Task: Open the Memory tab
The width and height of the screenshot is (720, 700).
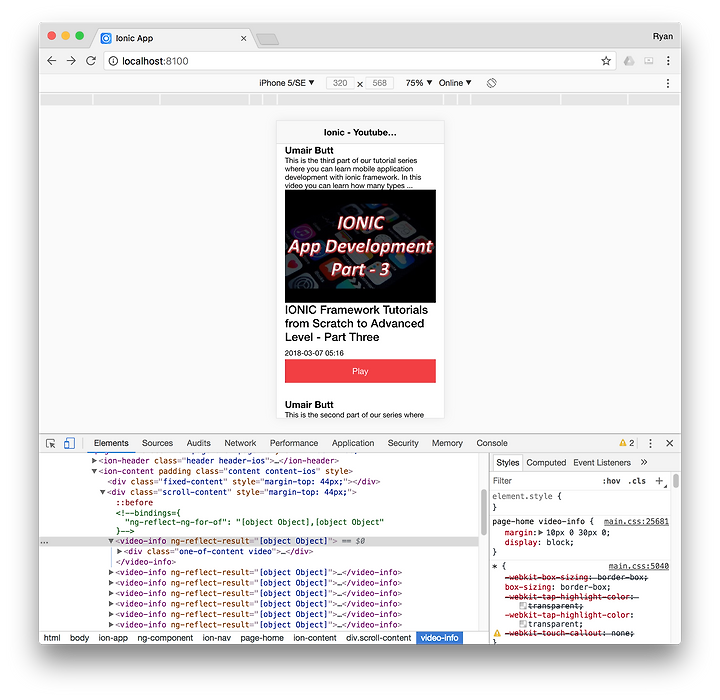Action: [447, 443]
